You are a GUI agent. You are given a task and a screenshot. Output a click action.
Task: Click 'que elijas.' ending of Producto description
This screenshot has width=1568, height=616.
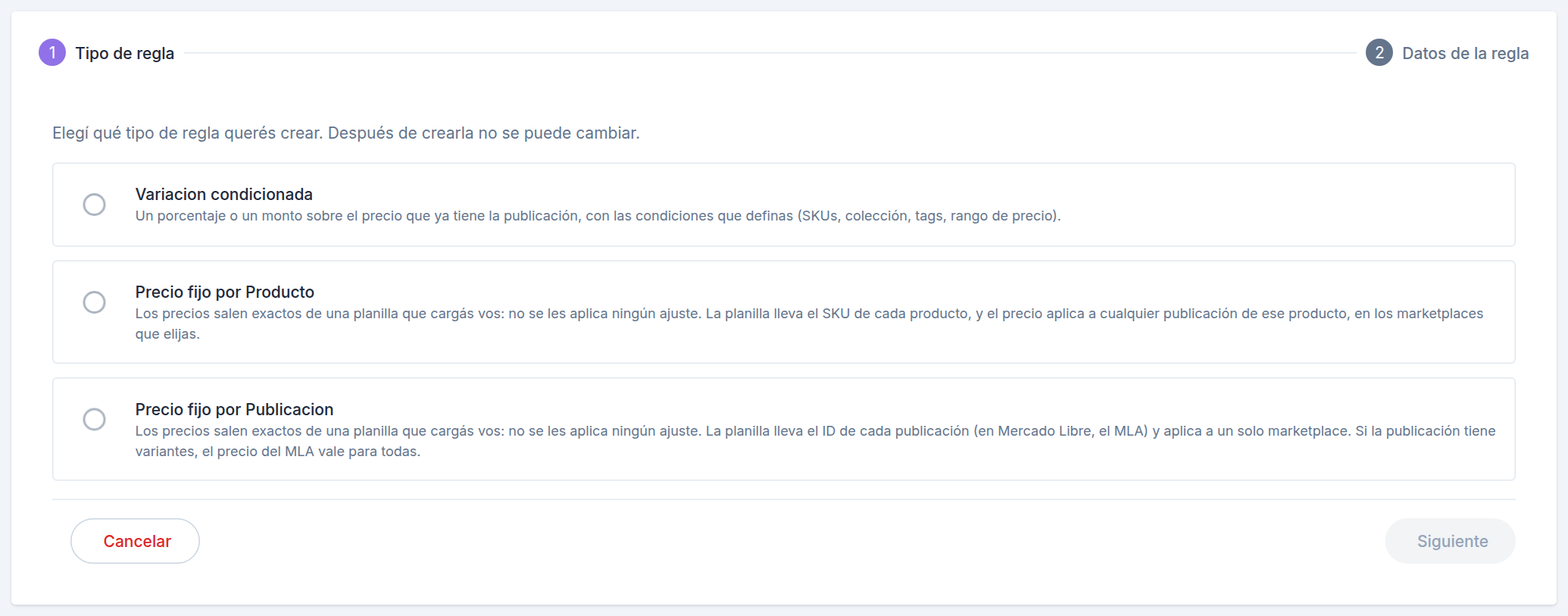(167, 334)
